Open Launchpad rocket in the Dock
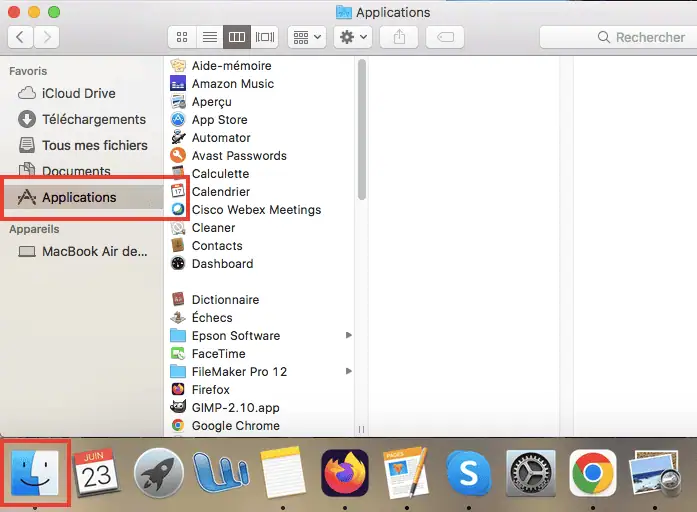The height and width of the screenshot is (512, 697). [x=158, y=473]
